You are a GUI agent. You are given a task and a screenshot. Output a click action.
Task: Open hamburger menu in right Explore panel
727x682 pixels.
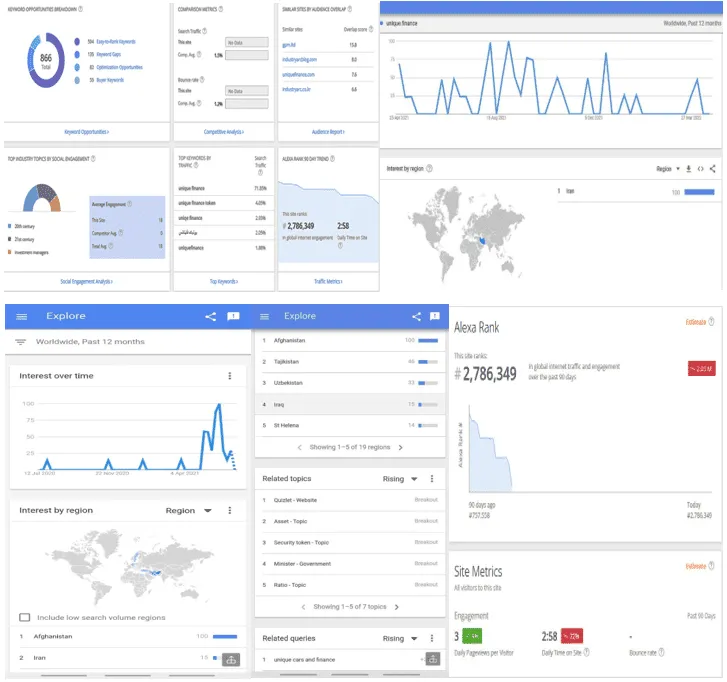264,317
